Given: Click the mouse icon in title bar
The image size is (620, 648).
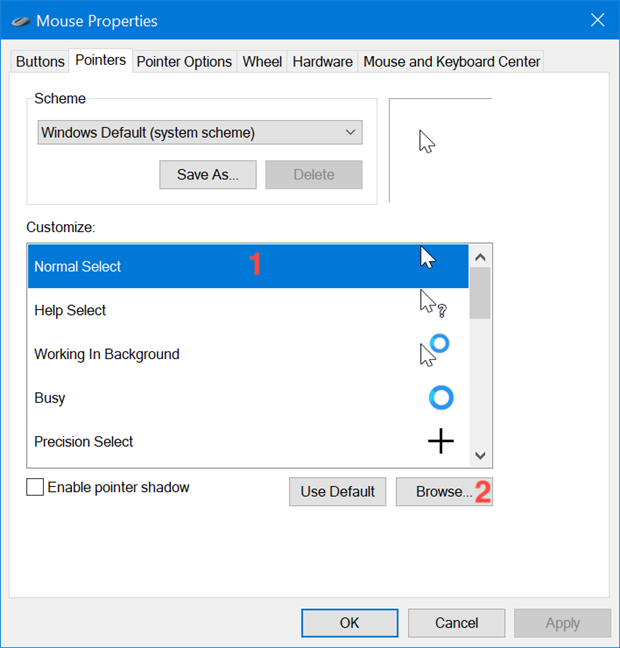Looking at the screenshot, I should (21, 21).
